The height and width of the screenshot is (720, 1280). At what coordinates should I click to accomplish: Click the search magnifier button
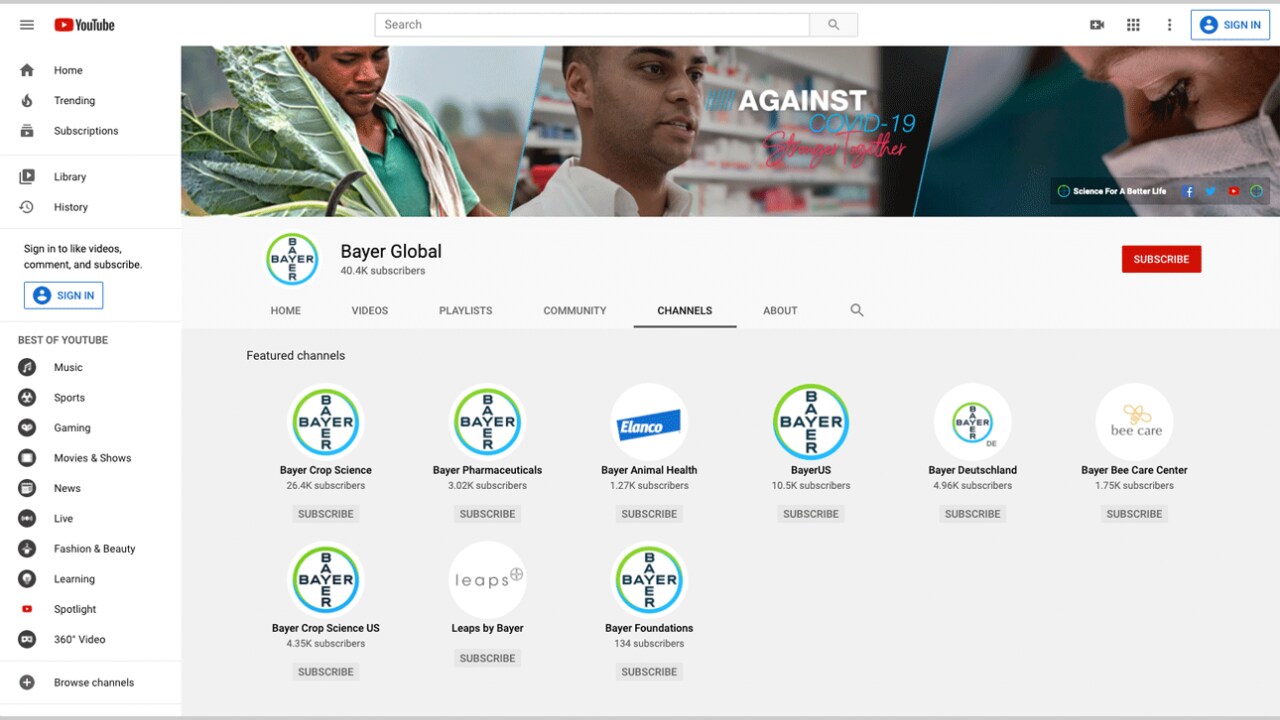click(833, 25)
